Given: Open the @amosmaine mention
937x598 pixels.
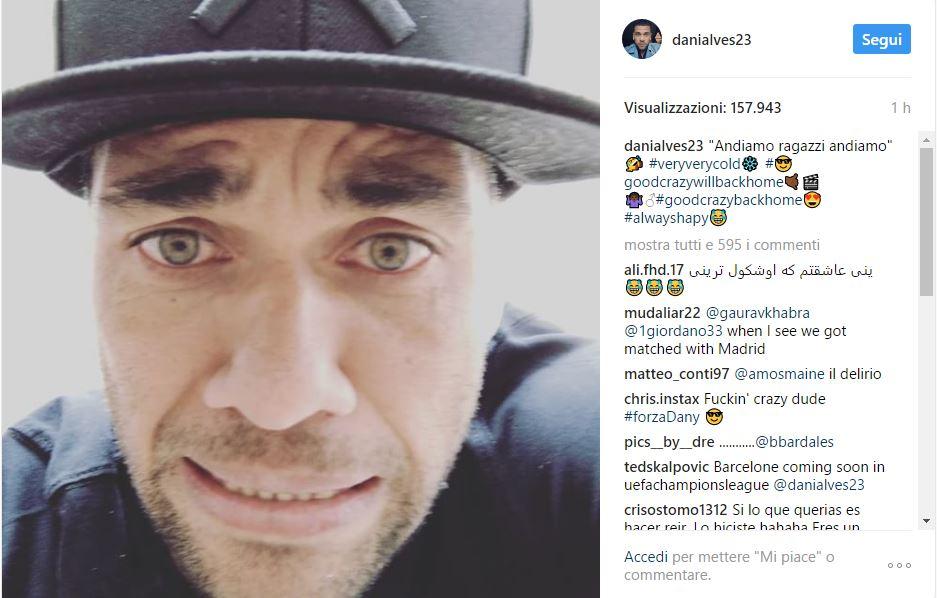Looking at the screenshot, I should 779,374.
